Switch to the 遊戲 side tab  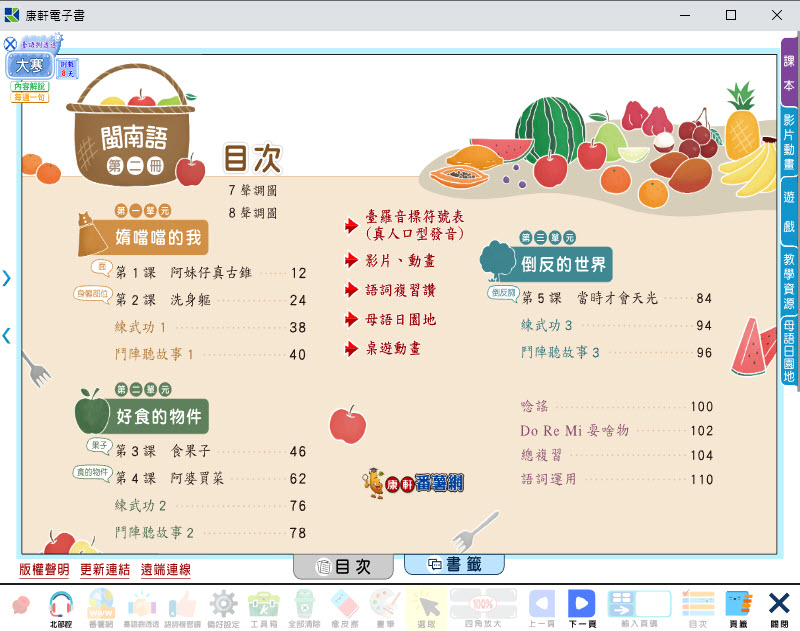coord(789,211)
